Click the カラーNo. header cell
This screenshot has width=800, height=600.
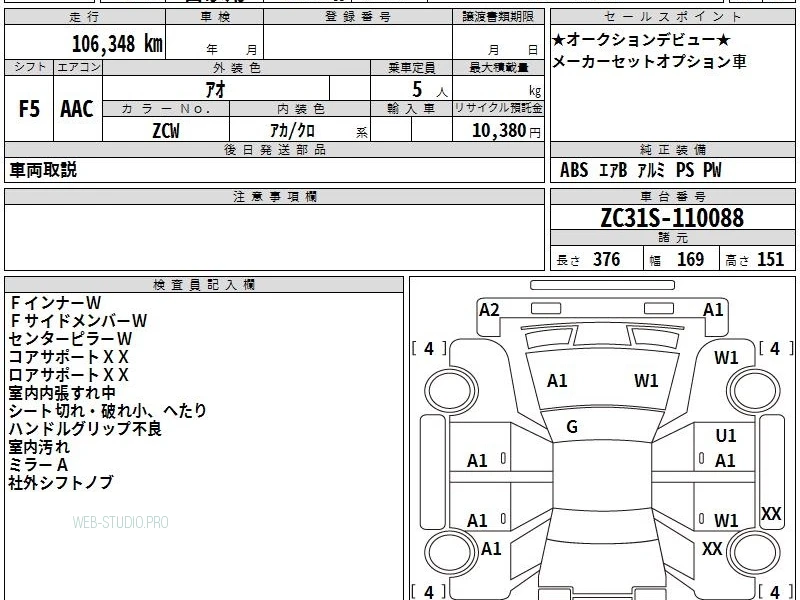[166, 109]
